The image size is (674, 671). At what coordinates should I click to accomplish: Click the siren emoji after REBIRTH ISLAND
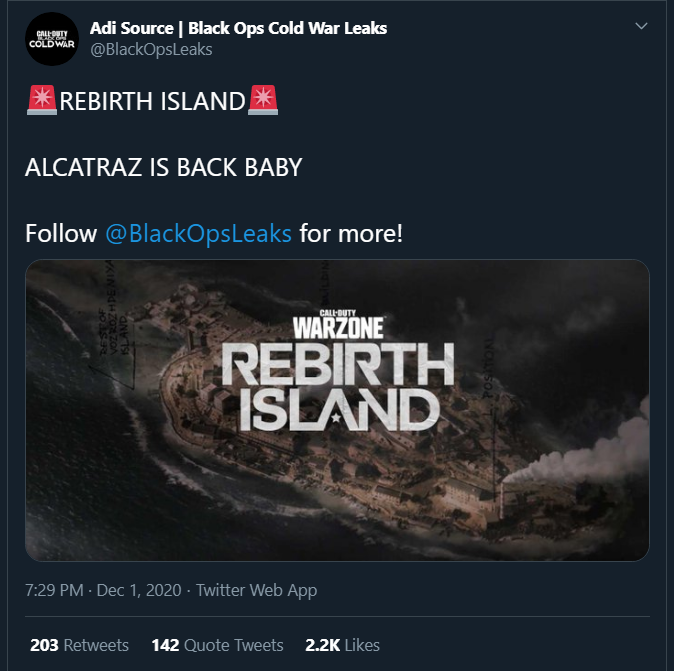pos(263,100)
